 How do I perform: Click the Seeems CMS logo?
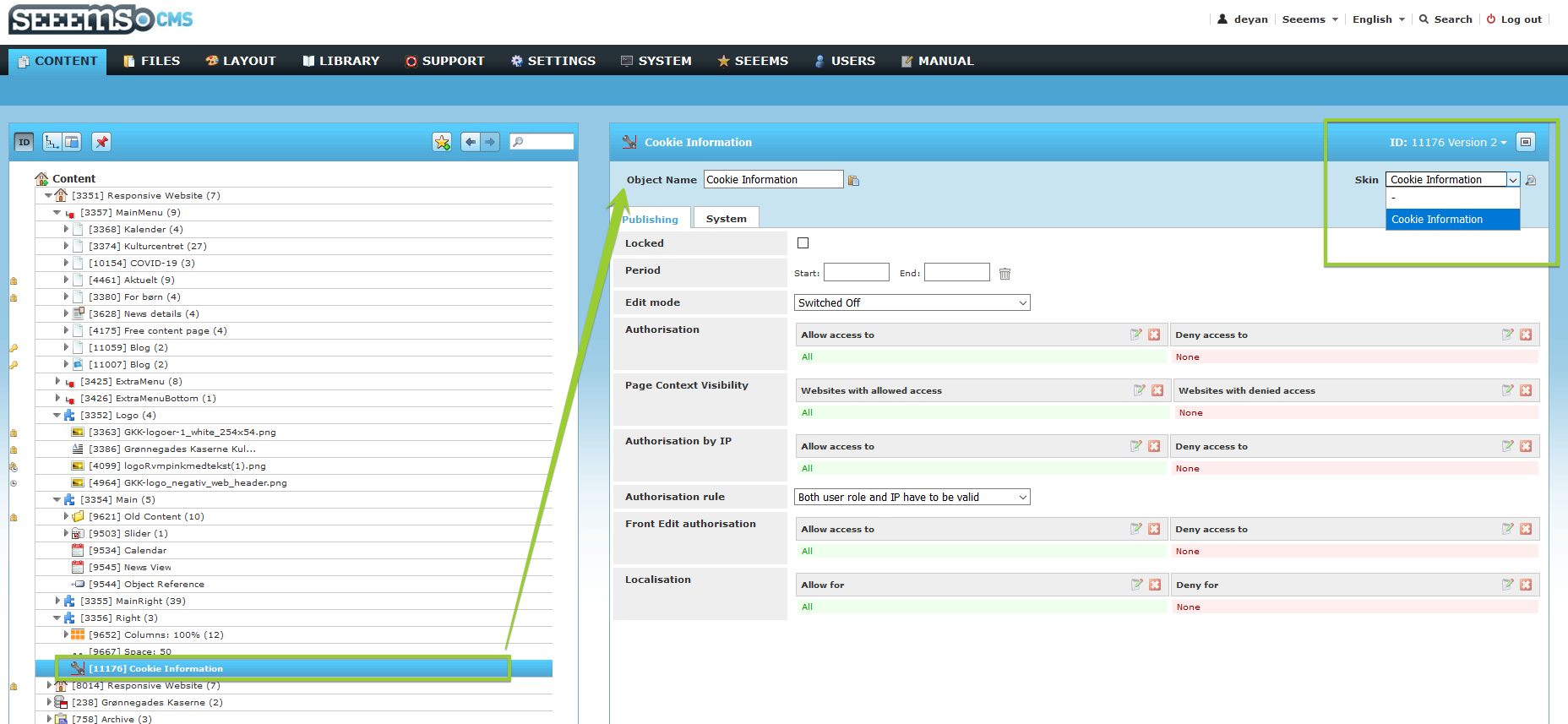pyautogui.click(x=101, y=19)
